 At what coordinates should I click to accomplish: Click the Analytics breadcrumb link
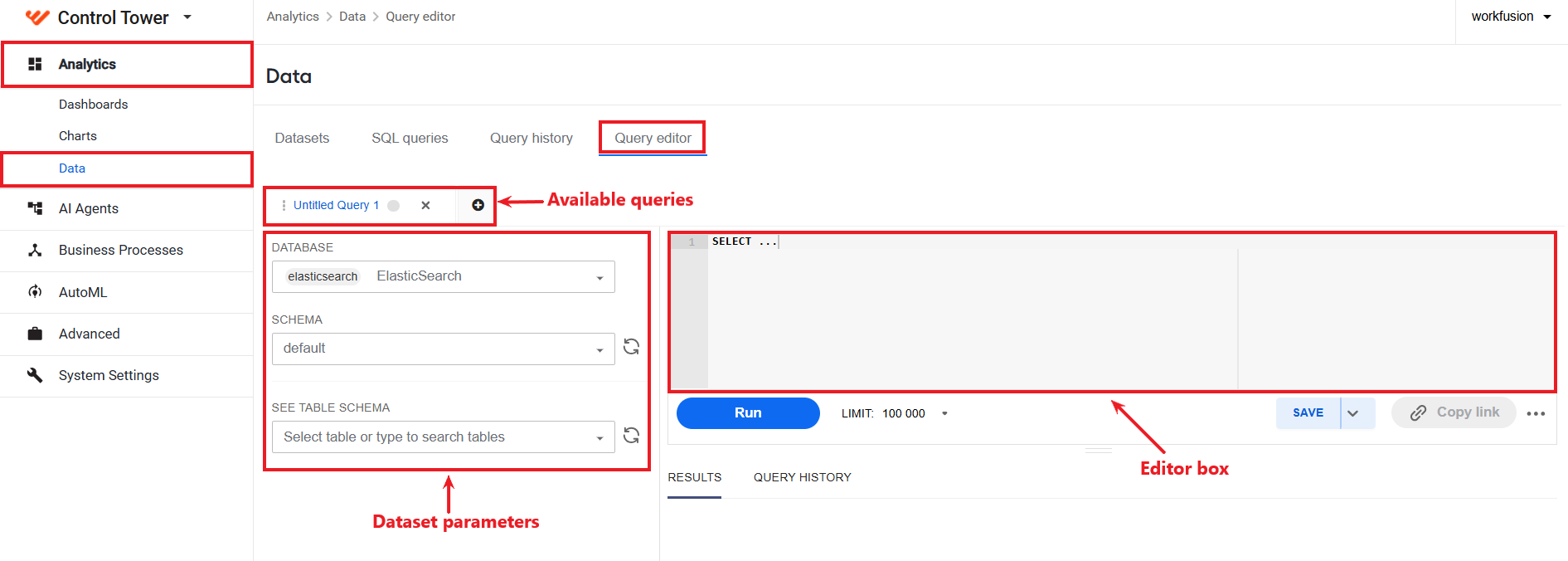tap(293, 17)
